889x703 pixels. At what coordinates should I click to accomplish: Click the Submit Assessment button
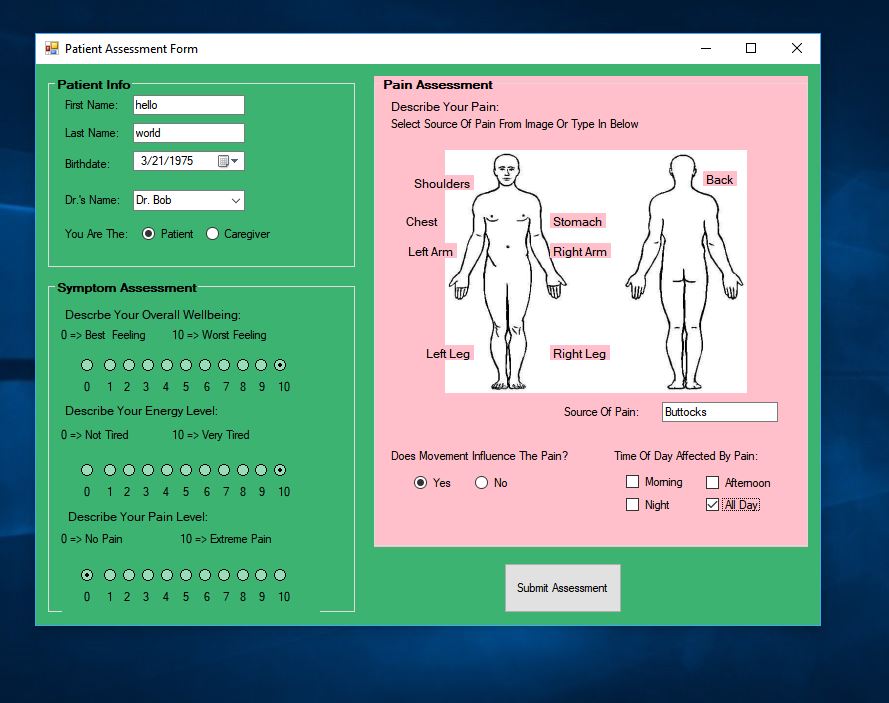[562, 588]
